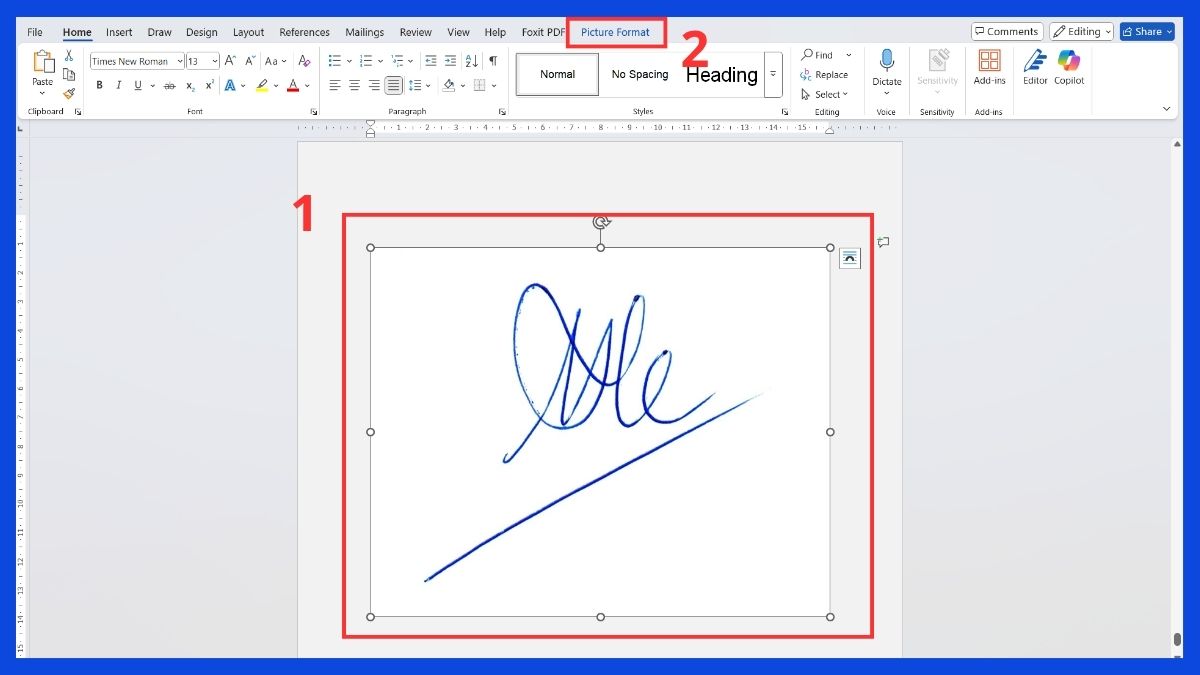Screen dimensions: 1200x675
Task: Open the Mailings ribbon tab
Action: tap(364, 31)
